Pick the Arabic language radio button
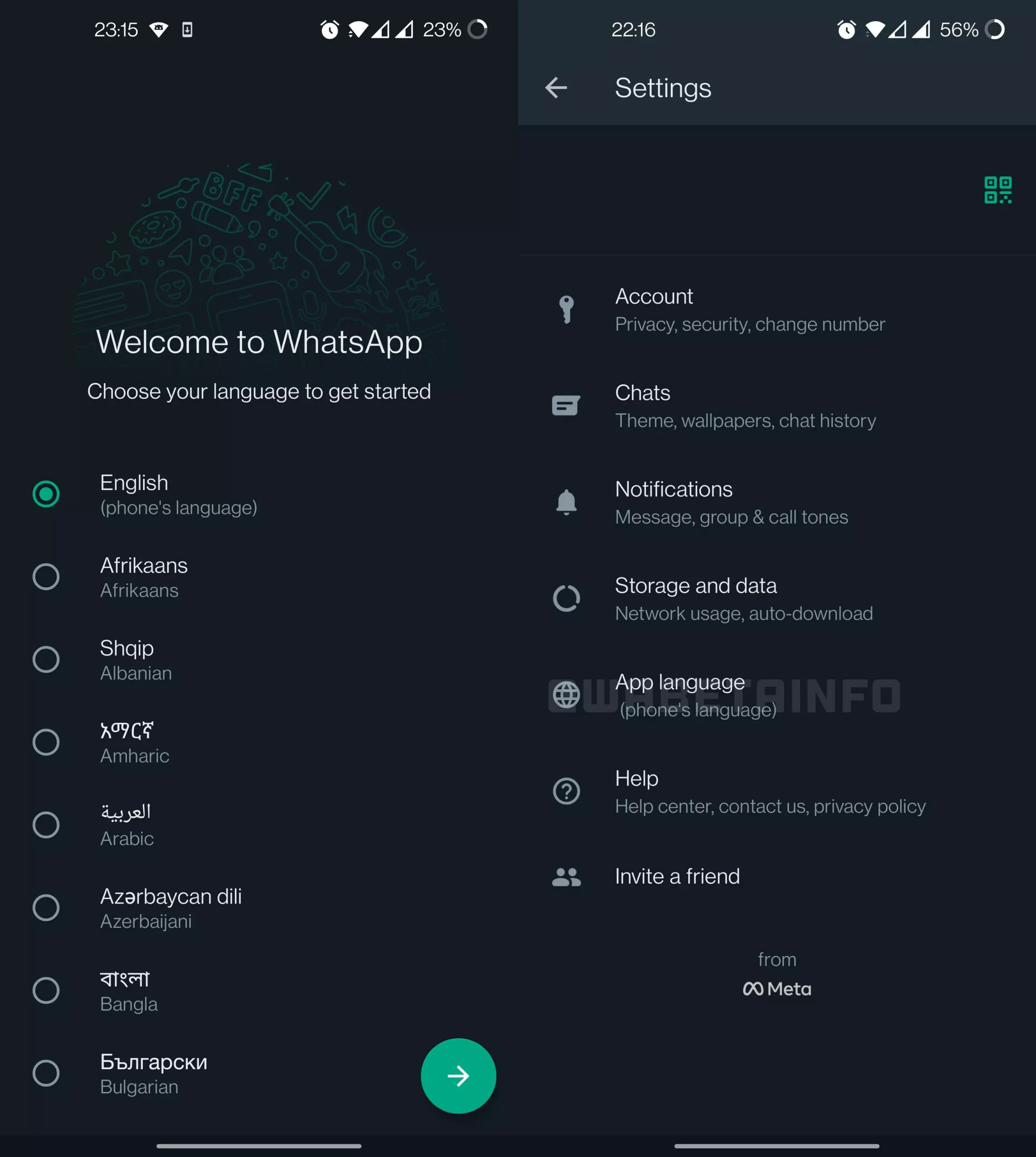1036x1157 pixels. point(46,825)
